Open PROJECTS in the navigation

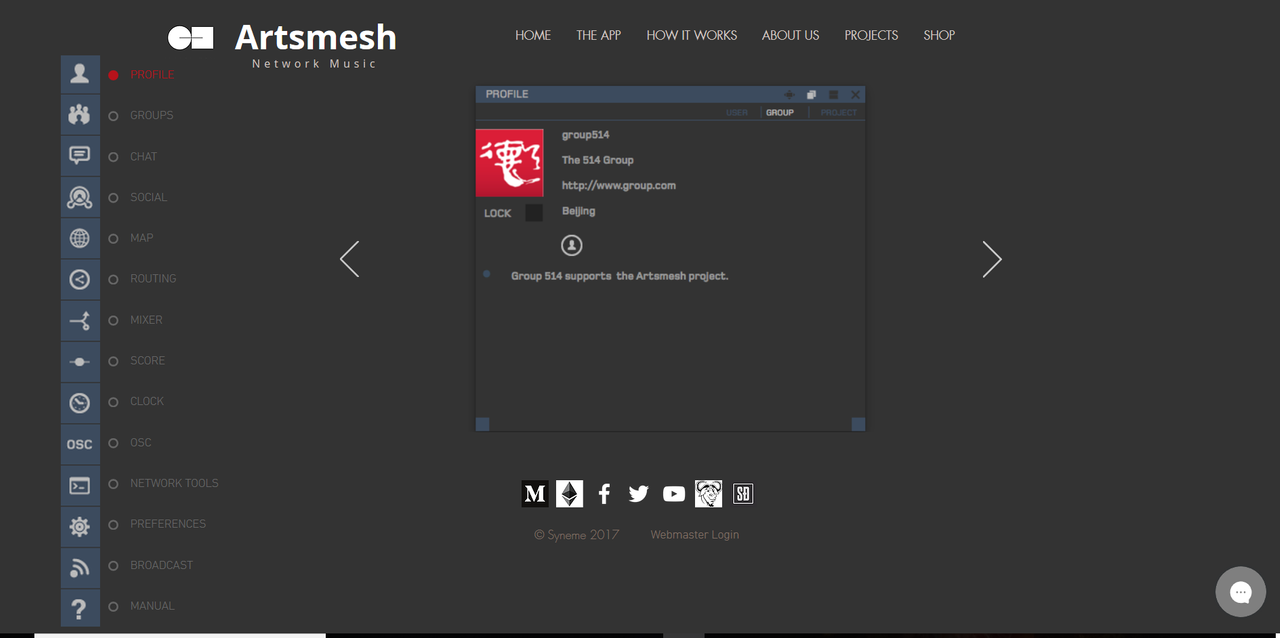(871, 35)
